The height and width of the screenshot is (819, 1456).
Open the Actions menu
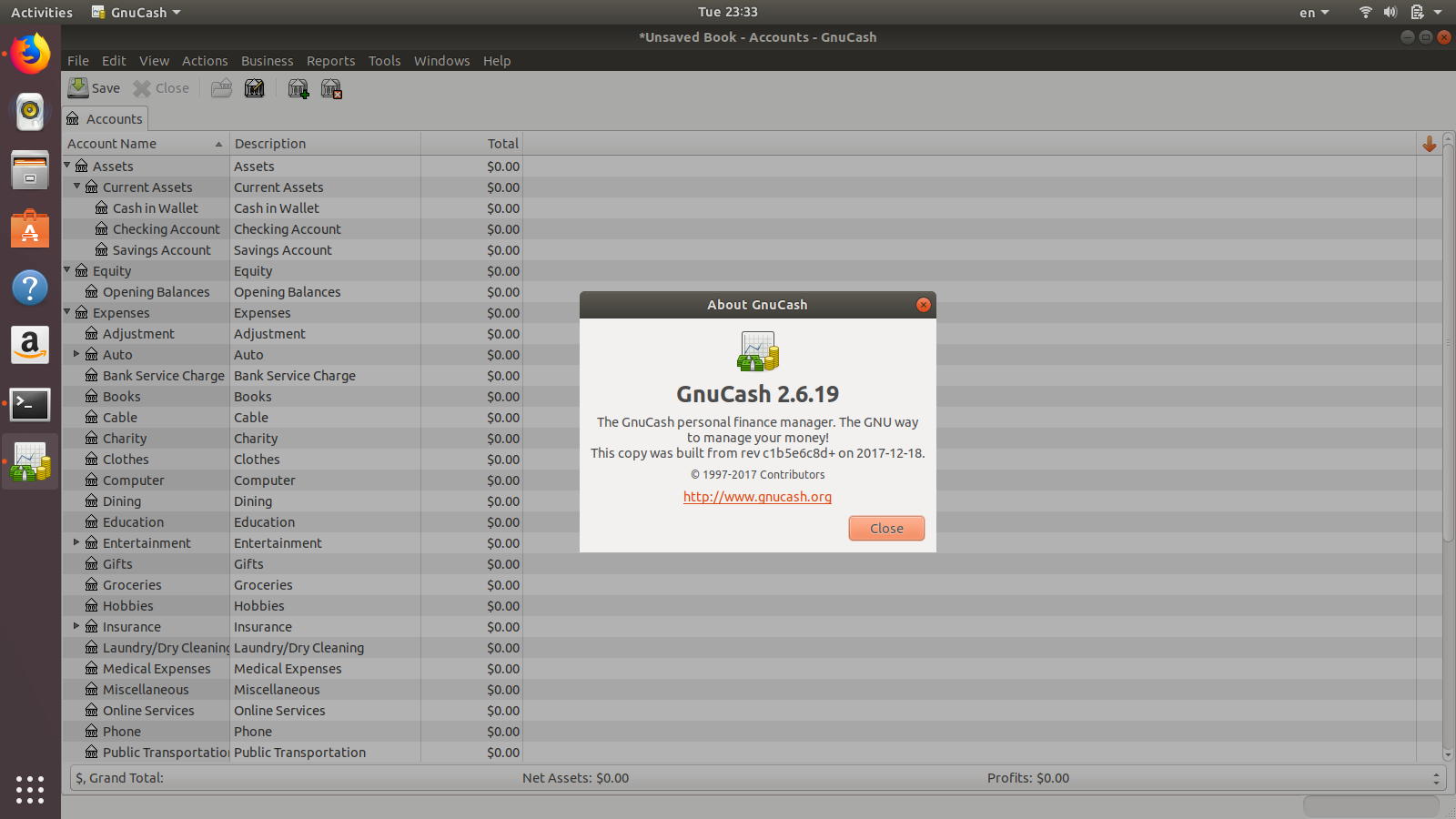[205, 61]
